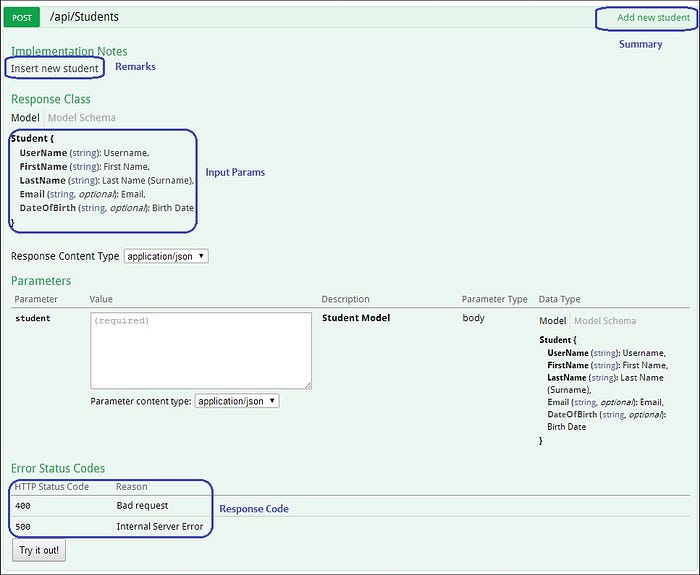The width and height of the screenshot is (700, 575).
Task: Click the 'Response Class' heading
Action: (x=50, y=99)
